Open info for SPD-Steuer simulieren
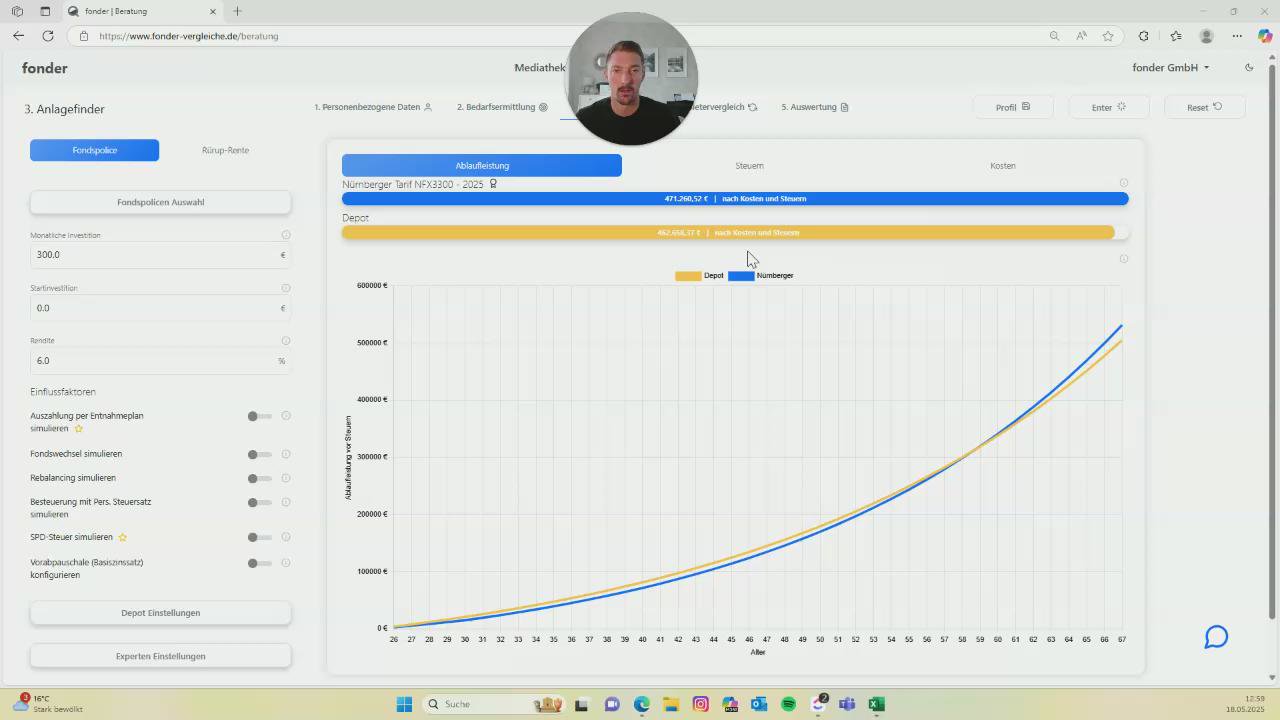The height and width of the screenshot is (720, 1280). tap(286, 537)
